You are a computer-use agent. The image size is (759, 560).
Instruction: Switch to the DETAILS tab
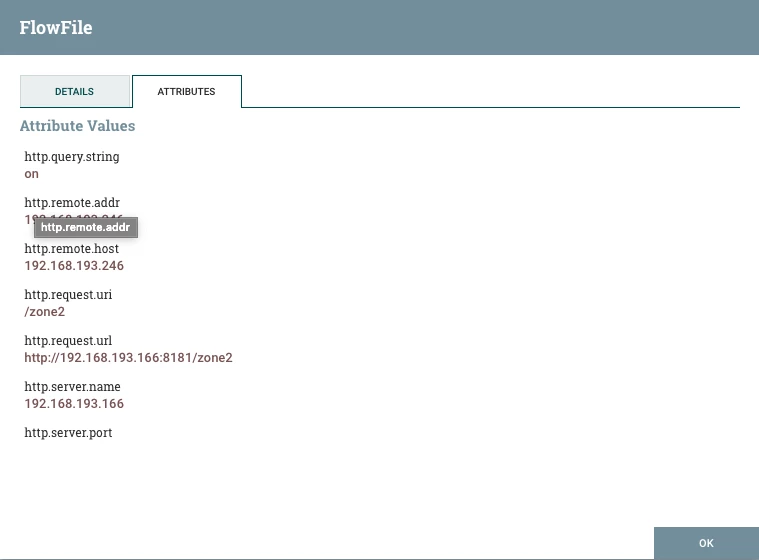75,91
